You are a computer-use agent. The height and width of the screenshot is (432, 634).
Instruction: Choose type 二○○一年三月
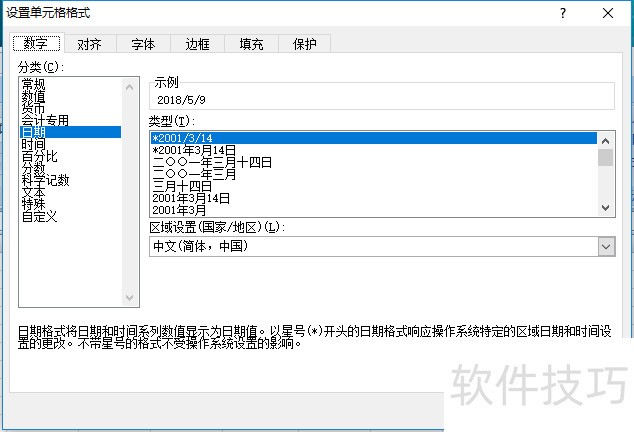pyautogui.click(x=374, y=174)
